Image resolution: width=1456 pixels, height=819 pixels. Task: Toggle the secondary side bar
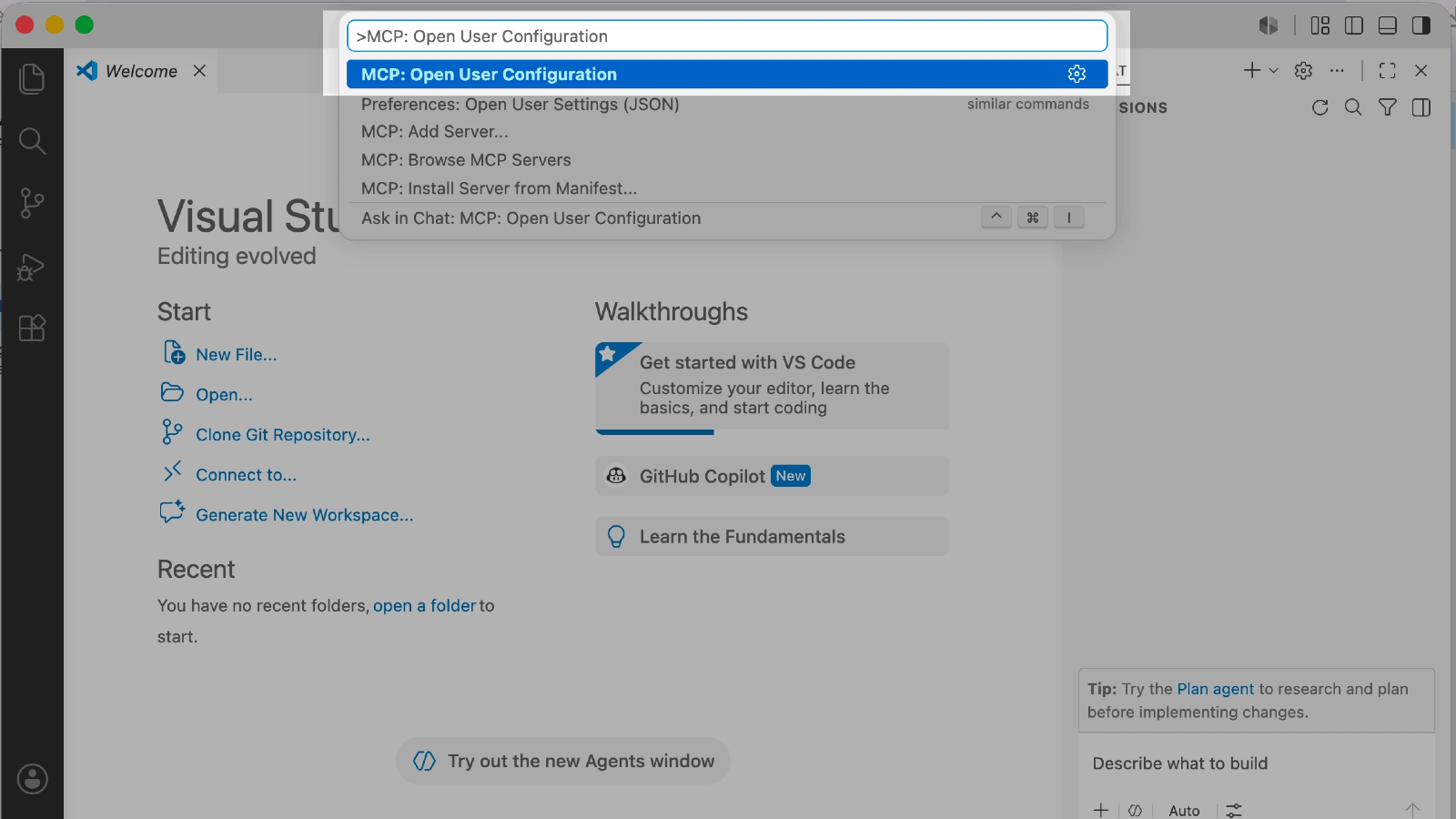tap(1421, 25)
